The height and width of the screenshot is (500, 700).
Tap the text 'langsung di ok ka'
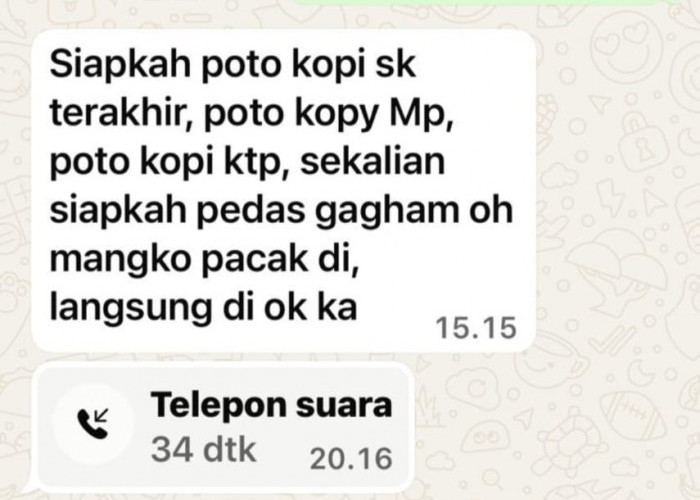click(x=203, y=308)
